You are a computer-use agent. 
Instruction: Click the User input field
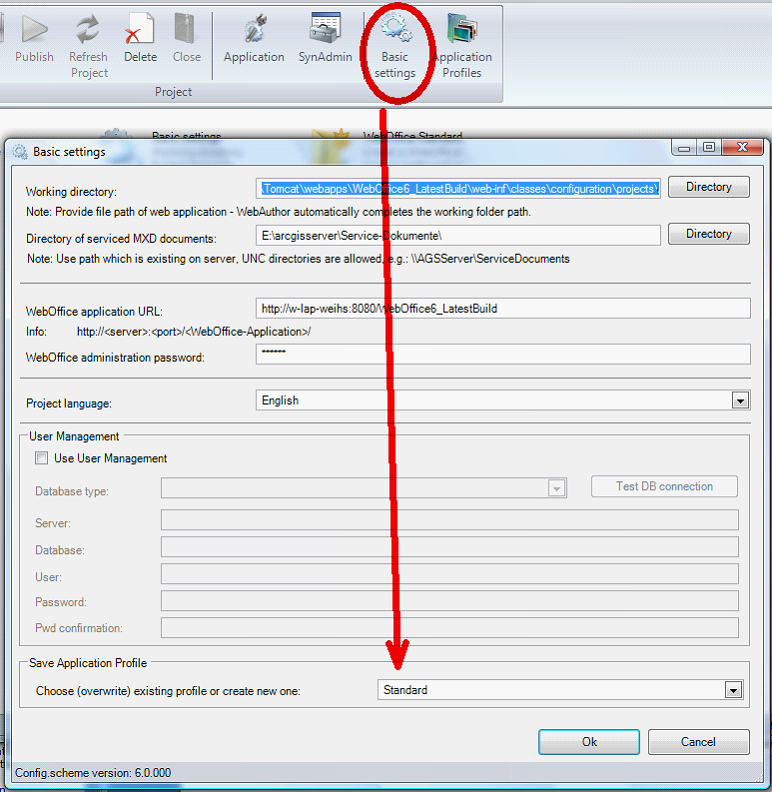(450, 574)
